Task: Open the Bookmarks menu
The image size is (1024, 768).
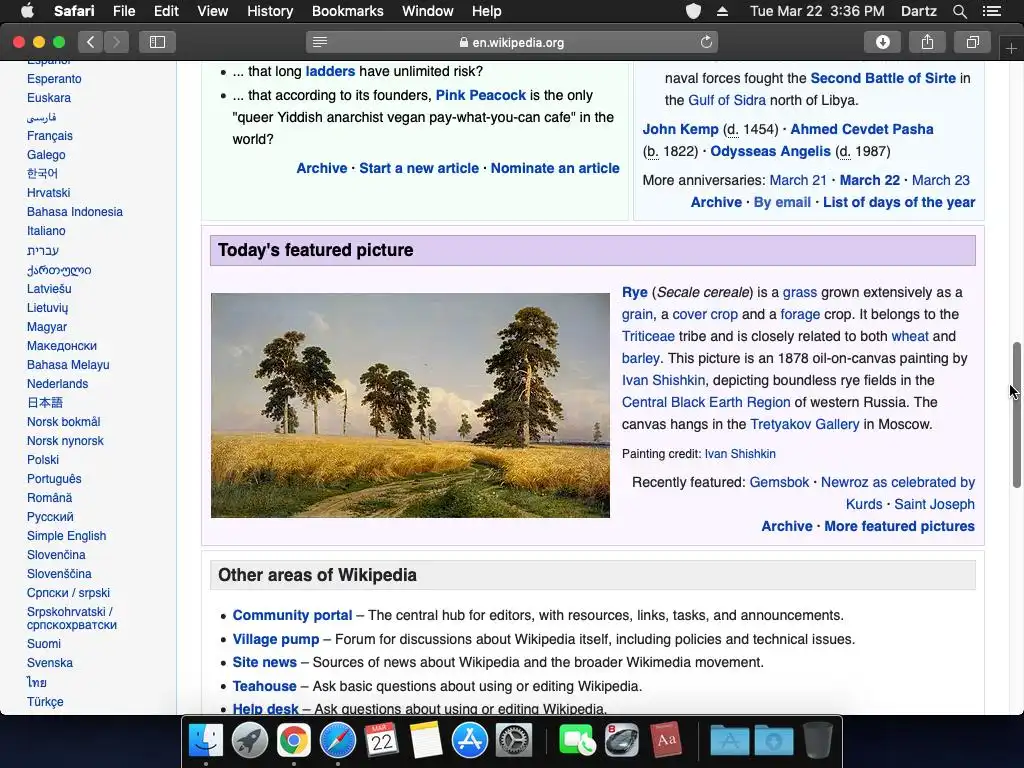Action: (347, 11)
